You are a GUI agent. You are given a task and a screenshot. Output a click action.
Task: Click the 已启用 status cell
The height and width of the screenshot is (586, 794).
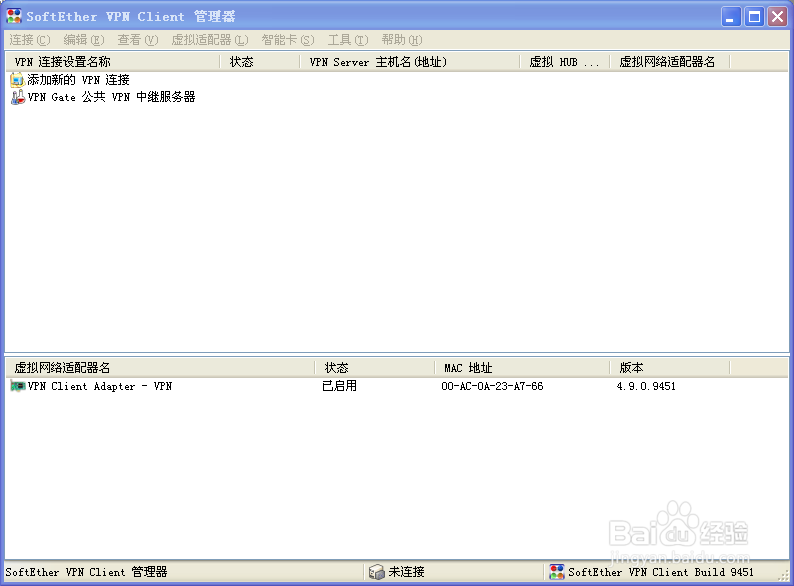[x=339, y=386]
